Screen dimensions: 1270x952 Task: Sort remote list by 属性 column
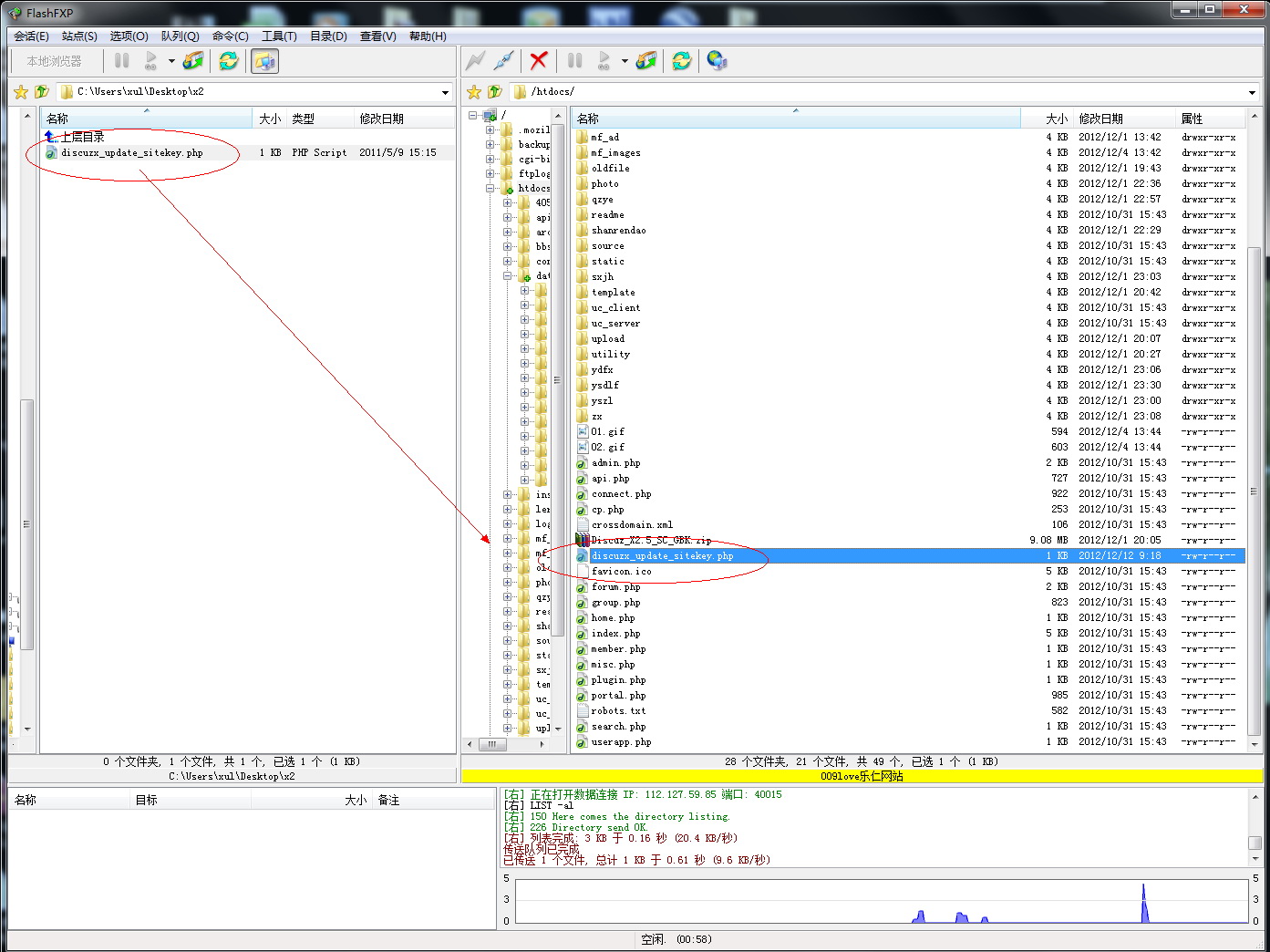tap(1210, 119)
